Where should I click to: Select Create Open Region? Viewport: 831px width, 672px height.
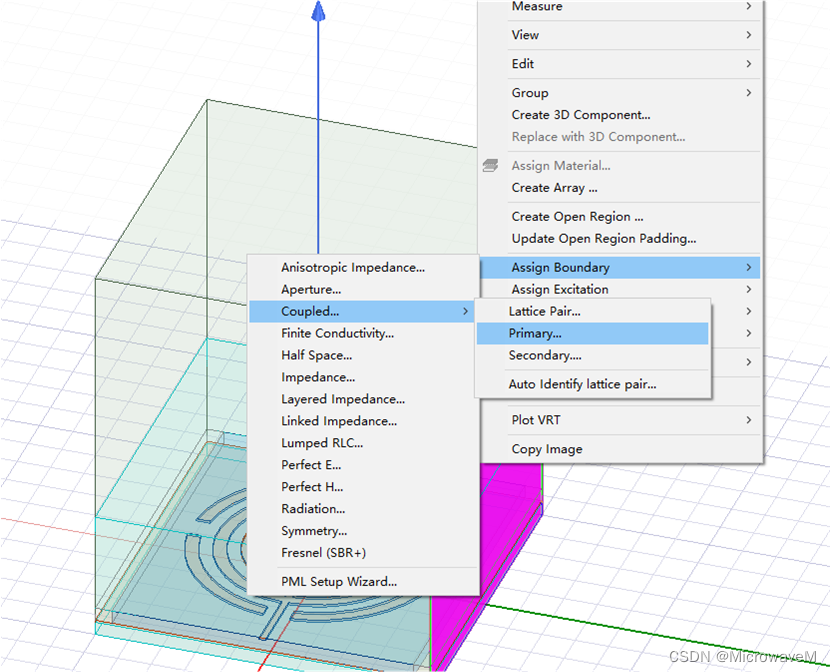tap(620, 217)
